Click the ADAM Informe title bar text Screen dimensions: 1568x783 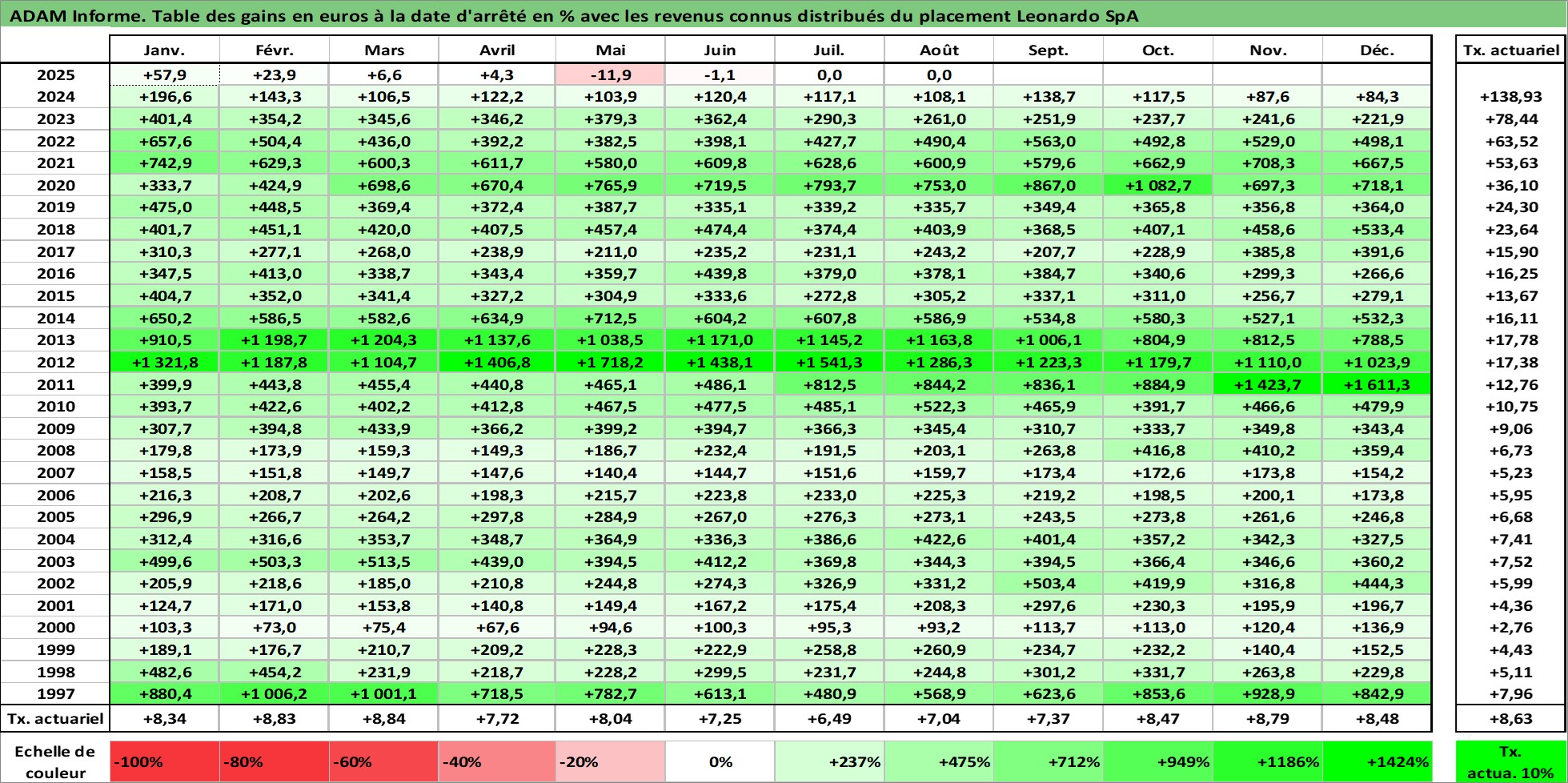pos(574,15)
